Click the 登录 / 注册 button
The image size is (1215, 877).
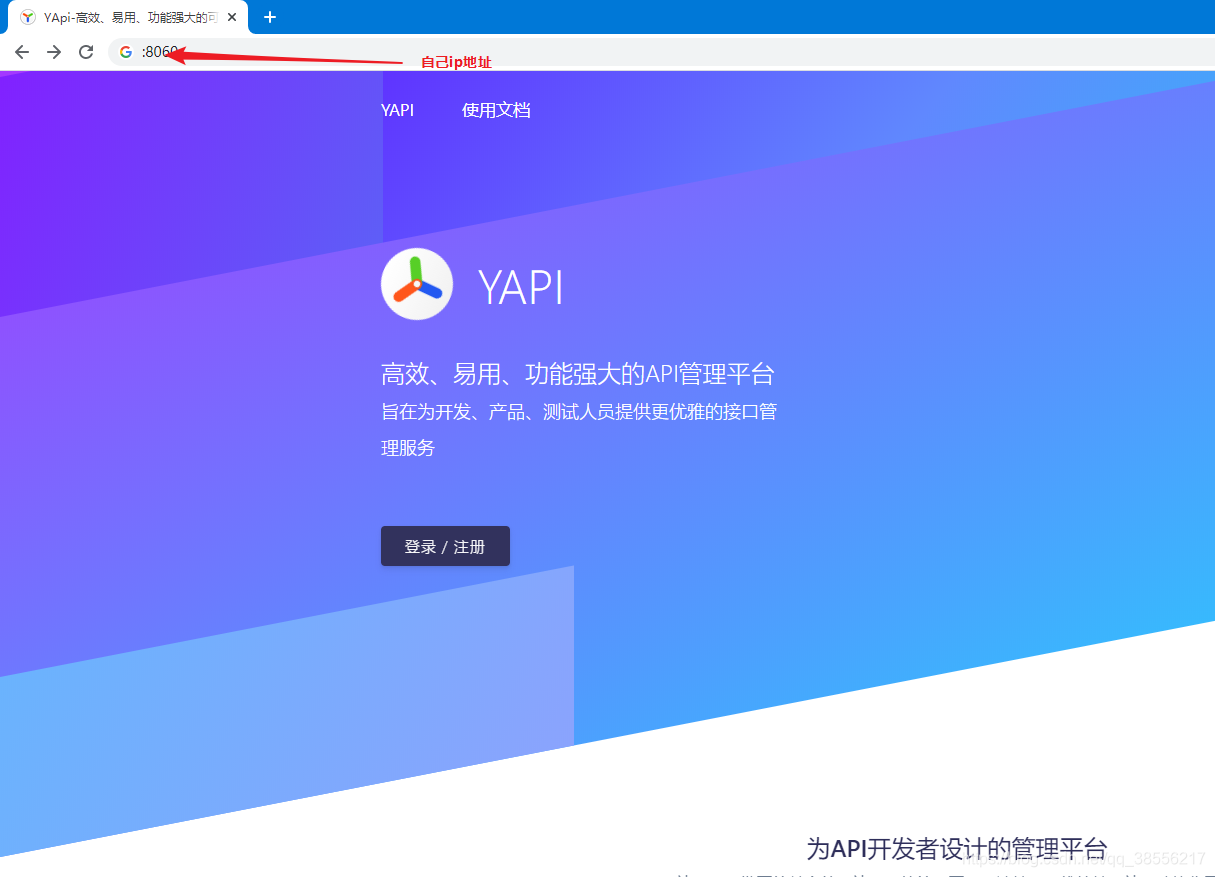coord(445,546)
